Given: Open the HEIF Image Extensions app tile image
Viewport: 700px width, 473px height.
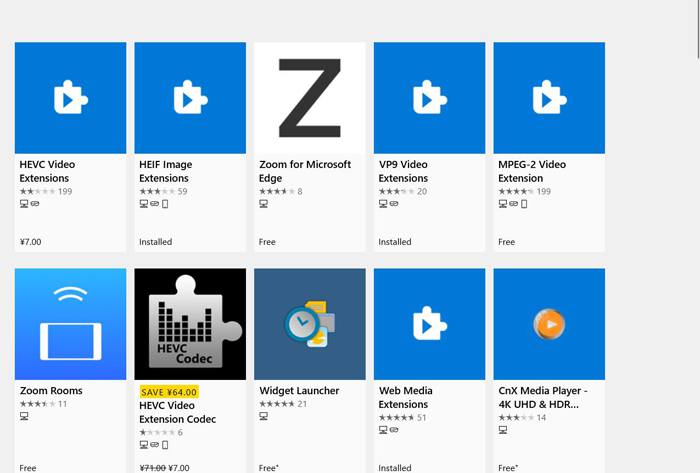Looking at the screenshot, I should click(x=190, y=98).
